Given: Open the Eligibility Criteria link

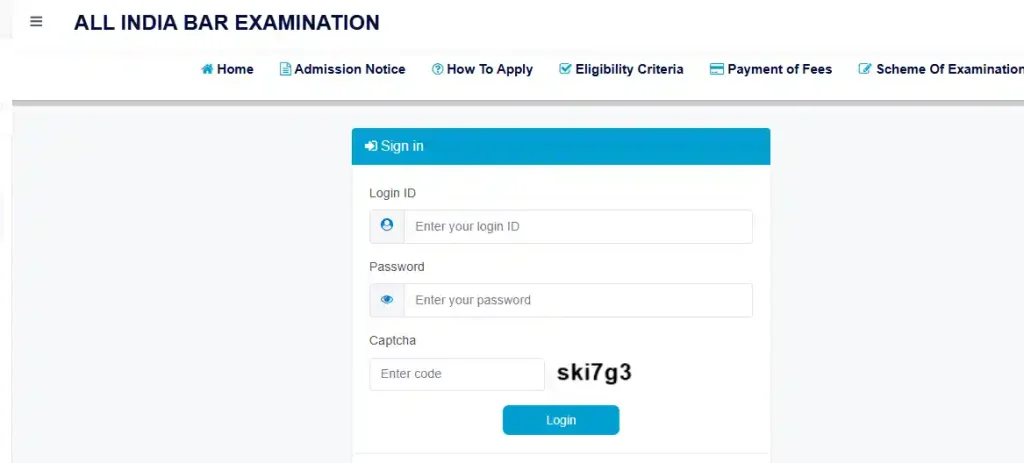Looking at the screenshot, I should pyautogui.click(x=629, y=70).
